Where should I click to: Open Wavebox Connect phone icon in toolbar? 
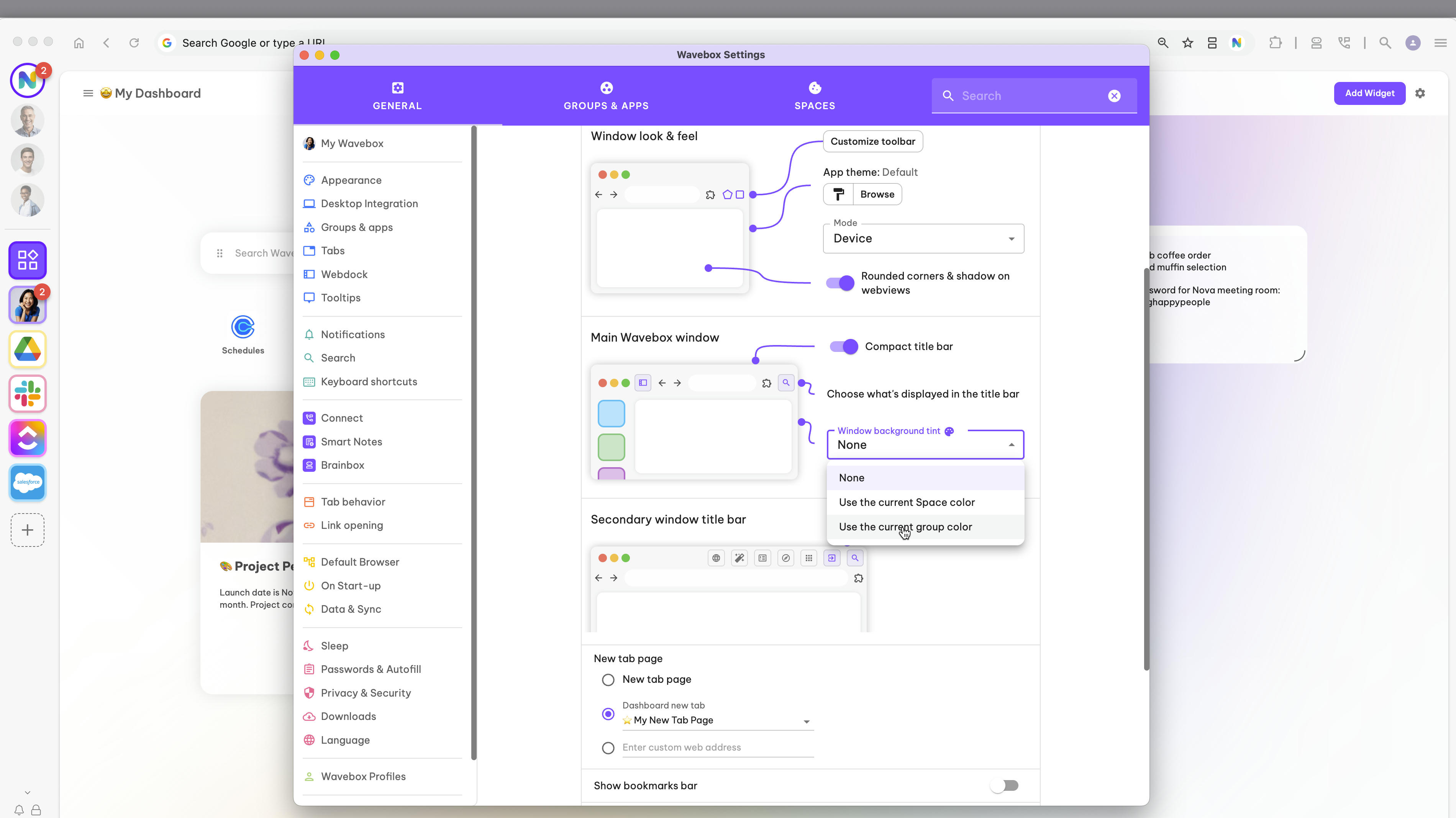(1344, 43)
